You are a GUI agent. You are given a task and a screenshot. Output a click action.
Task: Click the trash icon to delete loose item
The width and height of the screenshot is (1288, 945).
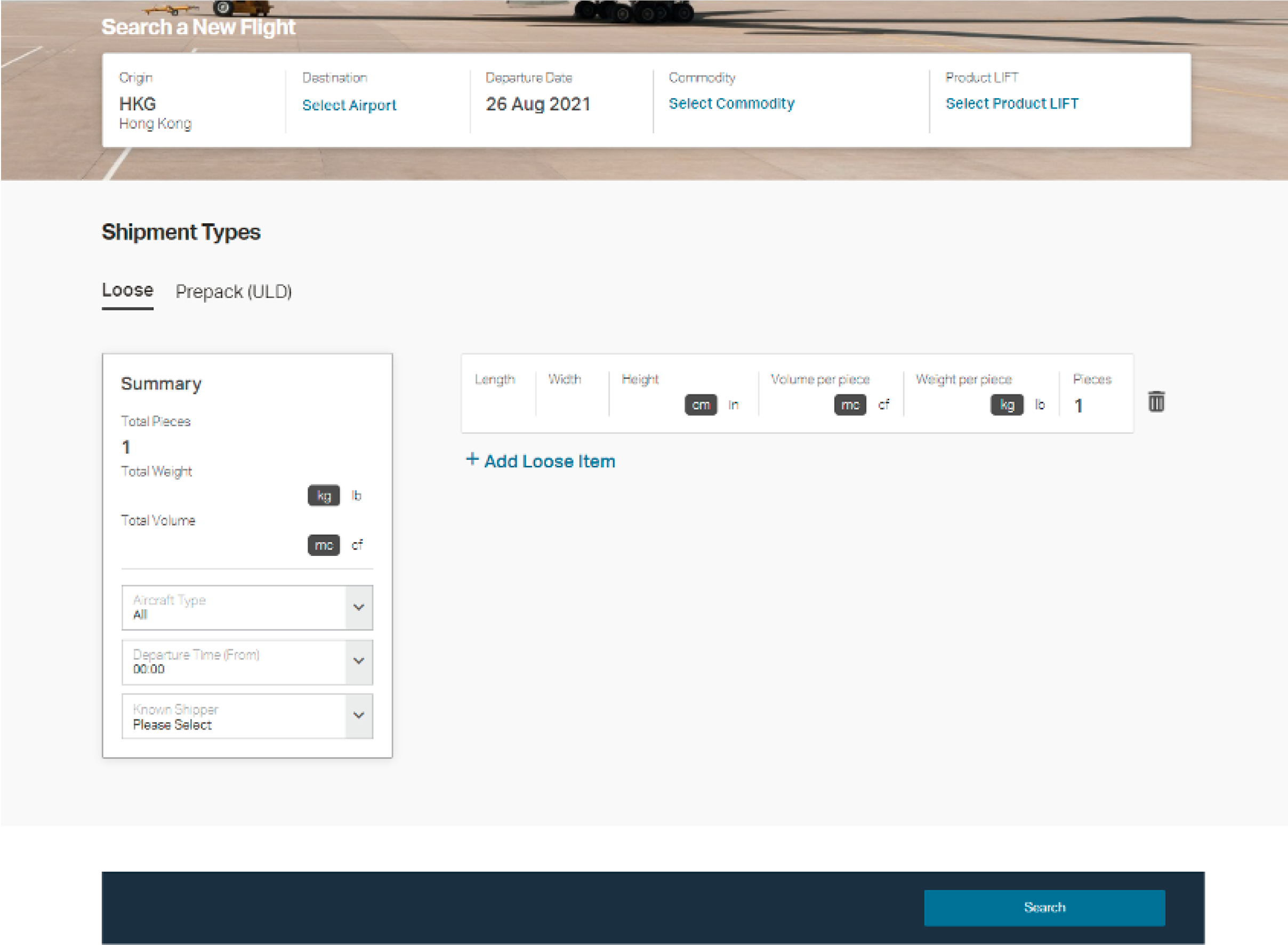click(1156, 401)
